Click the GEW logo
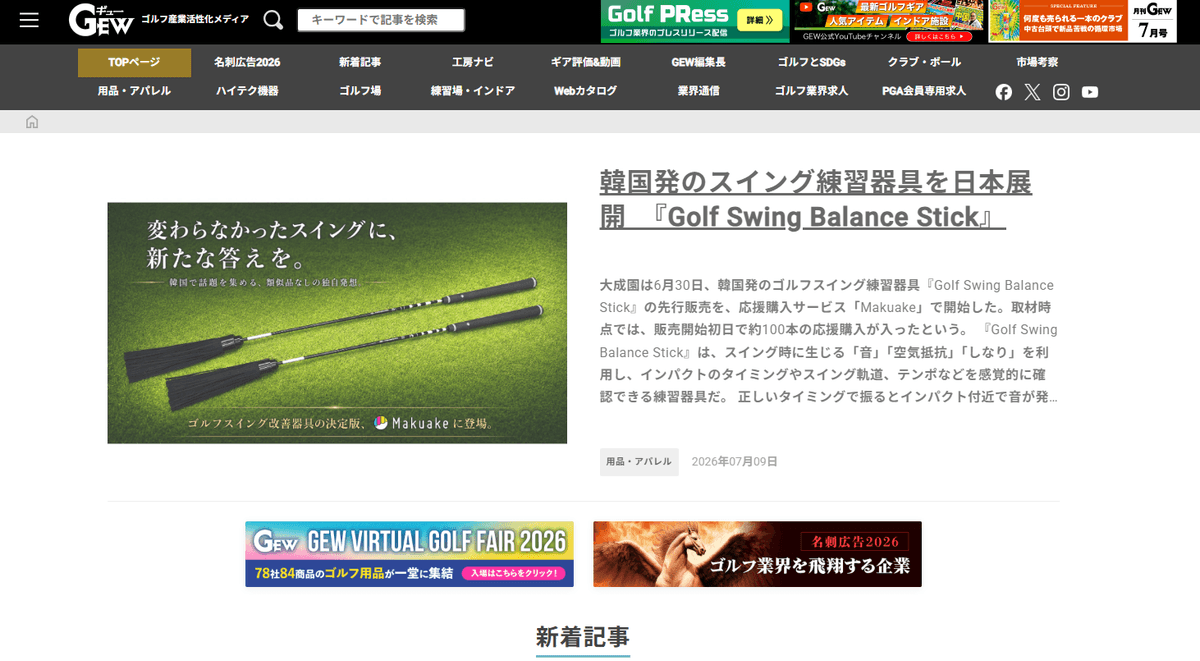Viewport: 1200px width, 661px height. [101, 20]
